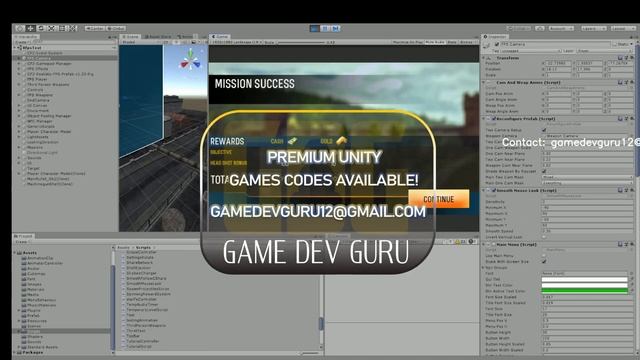Toggle Two Camera Setup checkbox

coord(544,130)
